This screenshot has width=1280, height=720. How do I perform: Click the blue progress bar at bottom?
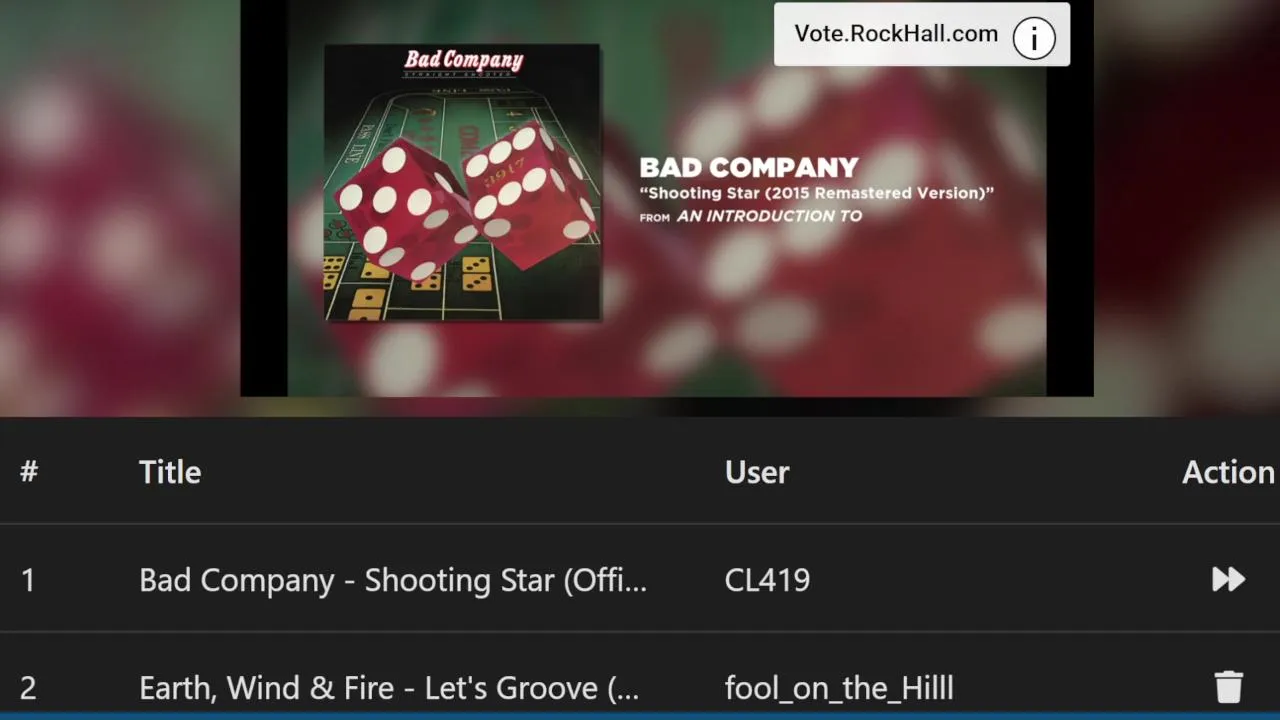pyautogui.click(x=640, y=716)
